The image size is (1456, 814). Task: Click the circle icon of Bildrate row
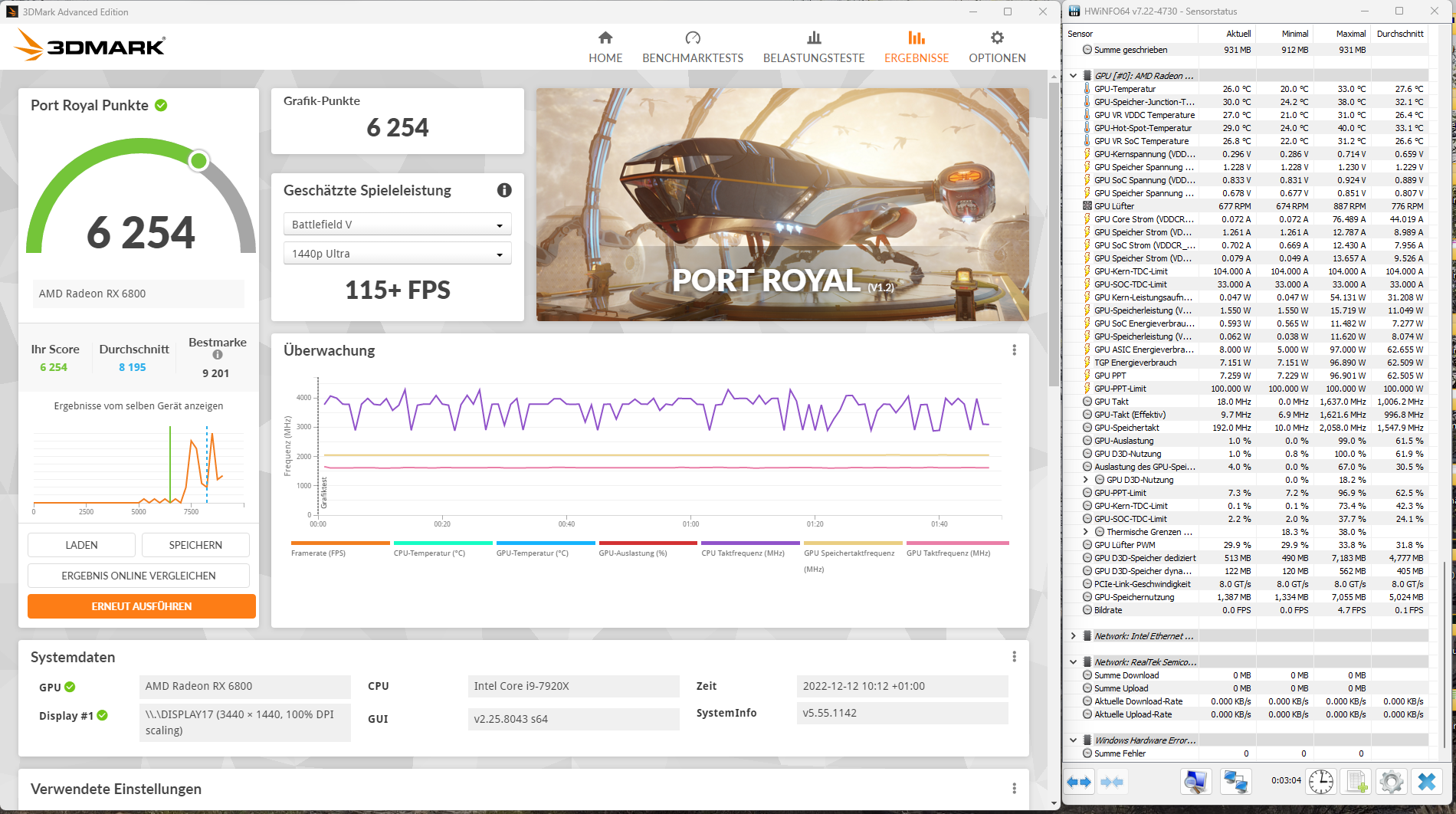pos(1087,610)
